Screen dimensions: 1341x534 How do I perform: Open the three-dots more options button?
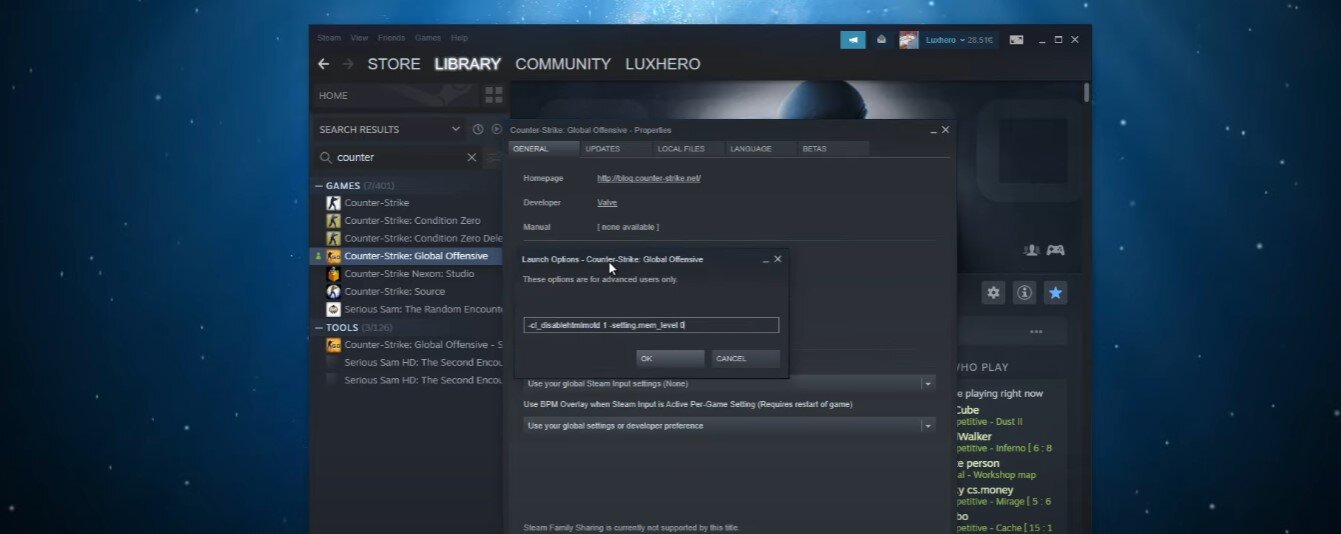coord(1036,332)
